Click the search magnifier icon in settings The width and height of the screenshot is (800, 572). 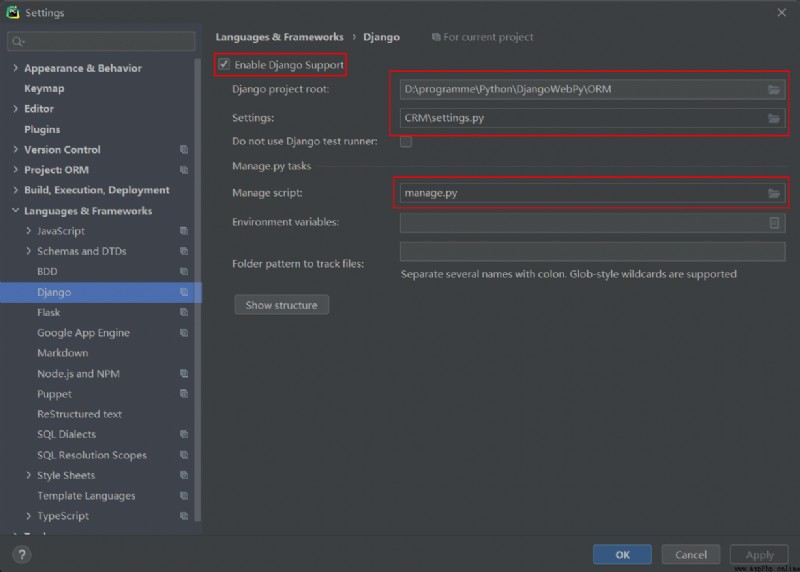coord(17,41)
